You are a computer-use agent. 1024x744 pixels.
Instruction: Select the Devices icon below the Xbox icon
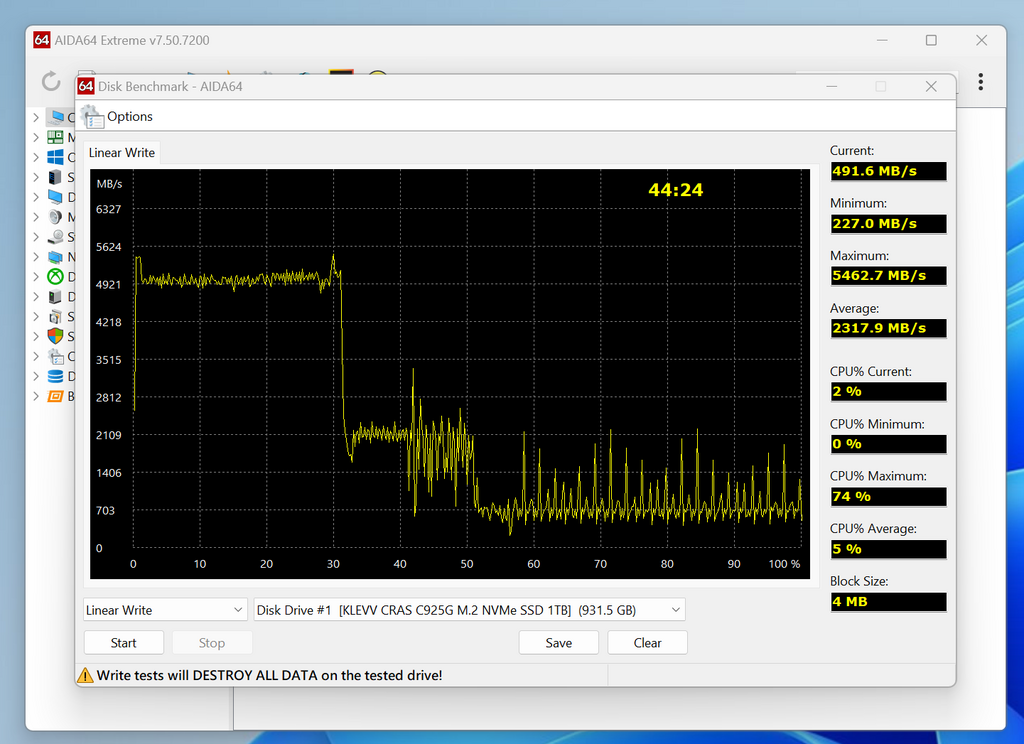click(x=56, y=297)
